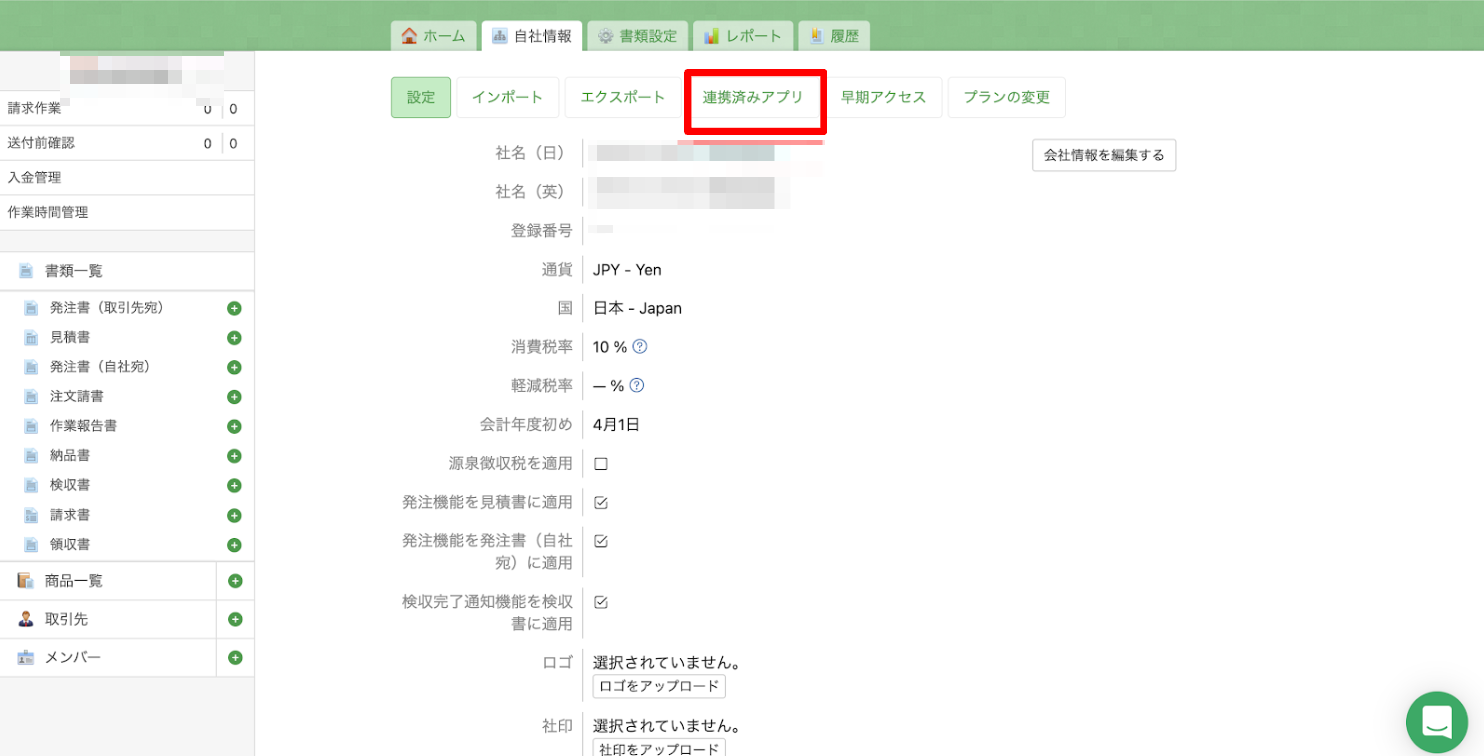Toggle the 源泉徴収税を適用 checkbox

pos(601,464)
